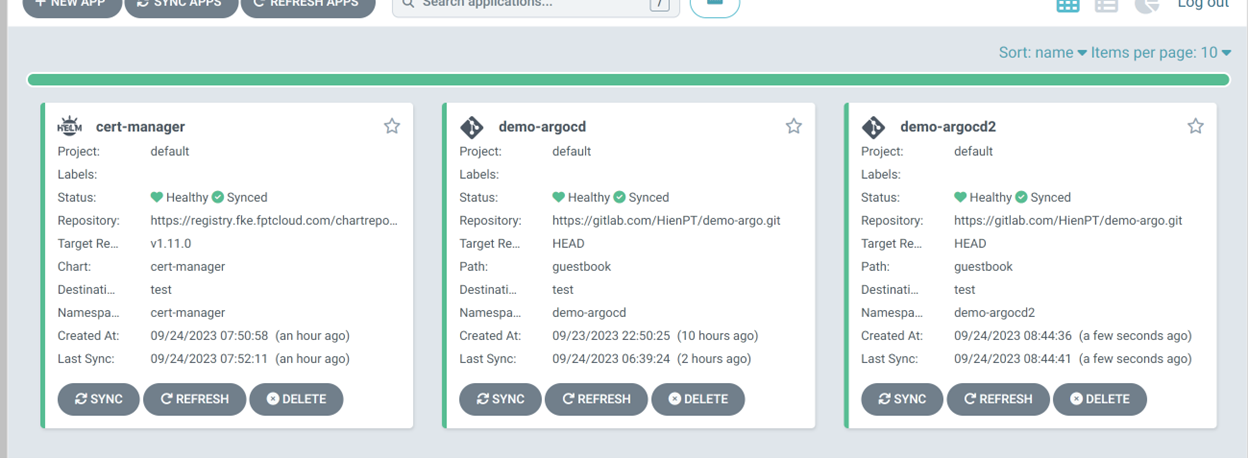Delete the demo-argocd2 application
This screenshot has height=458, width=1248.
pyautogui.click(x=1099, y=399)
